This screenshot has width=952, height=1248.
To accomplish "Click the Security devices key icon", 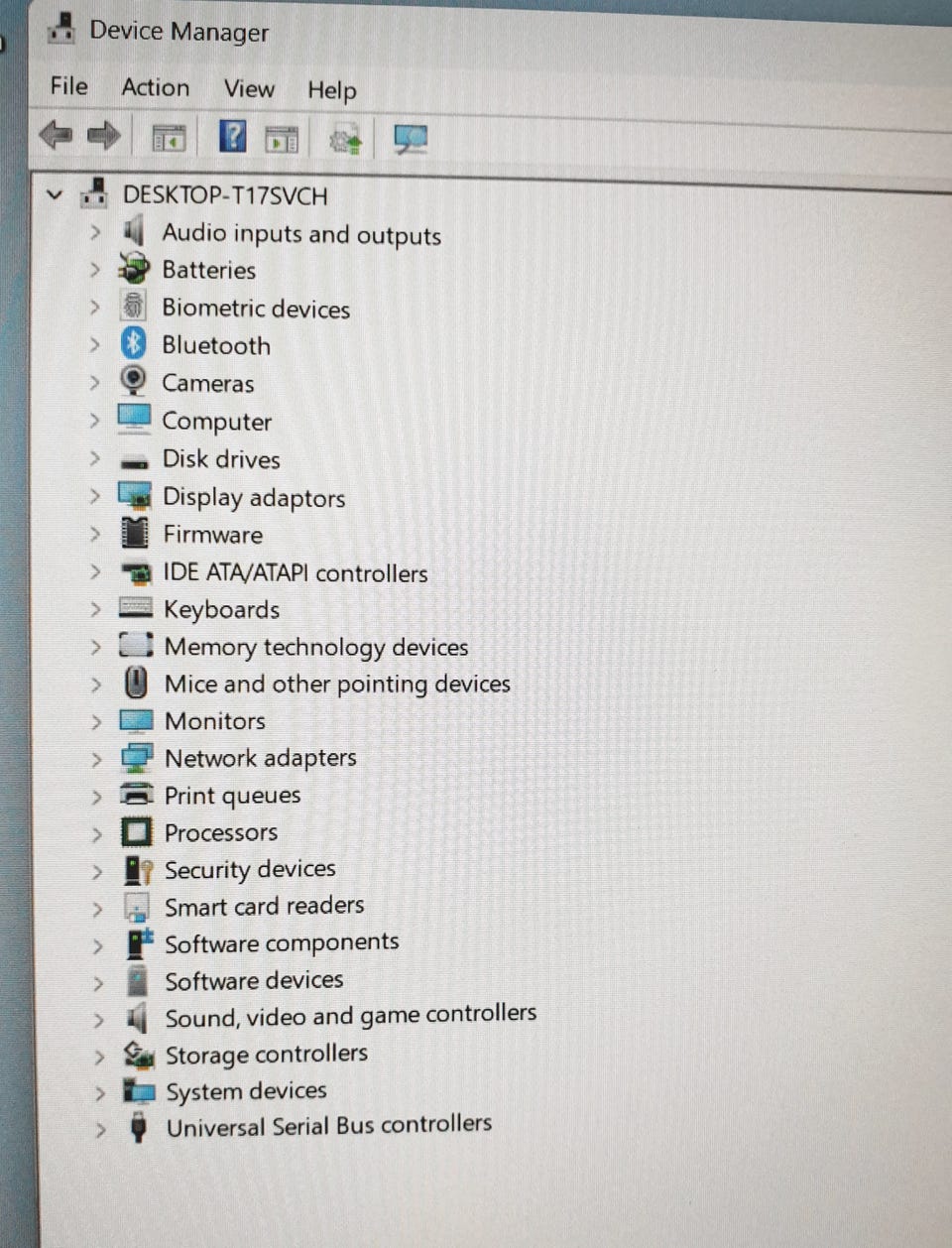I will (x=138, y=870).
